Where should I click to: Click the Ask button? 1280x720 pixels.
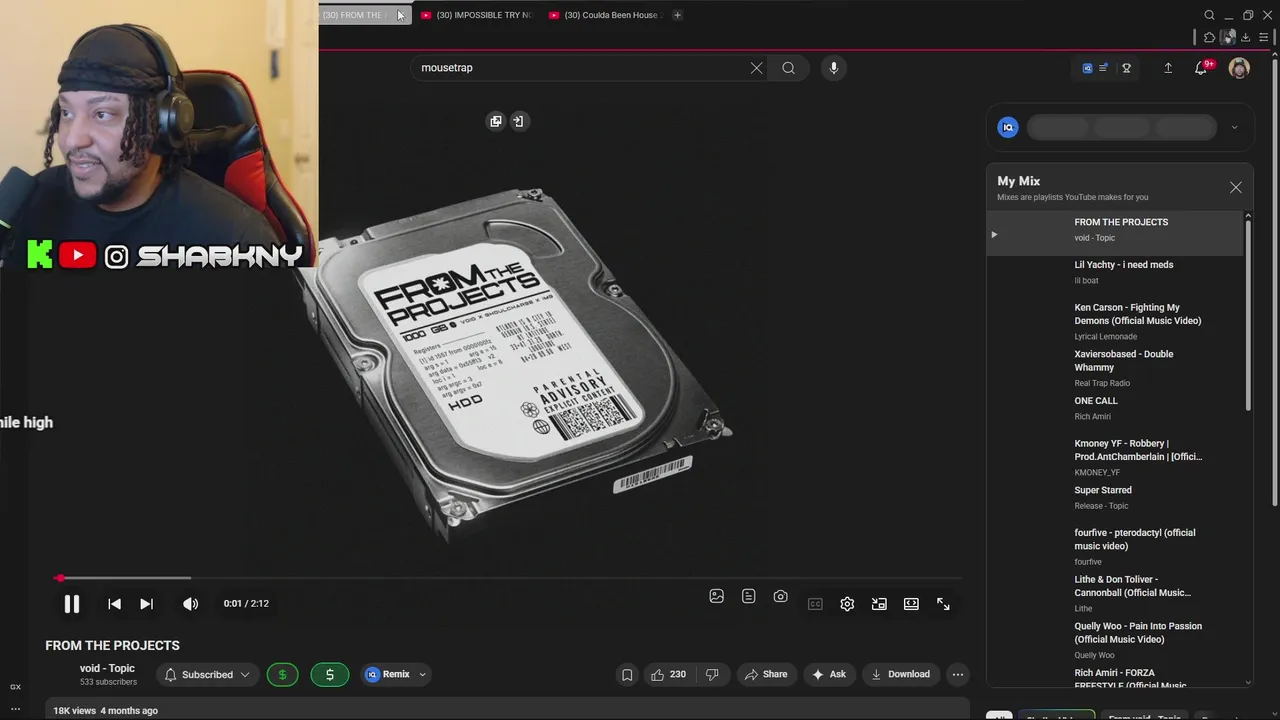pos(829,674)
